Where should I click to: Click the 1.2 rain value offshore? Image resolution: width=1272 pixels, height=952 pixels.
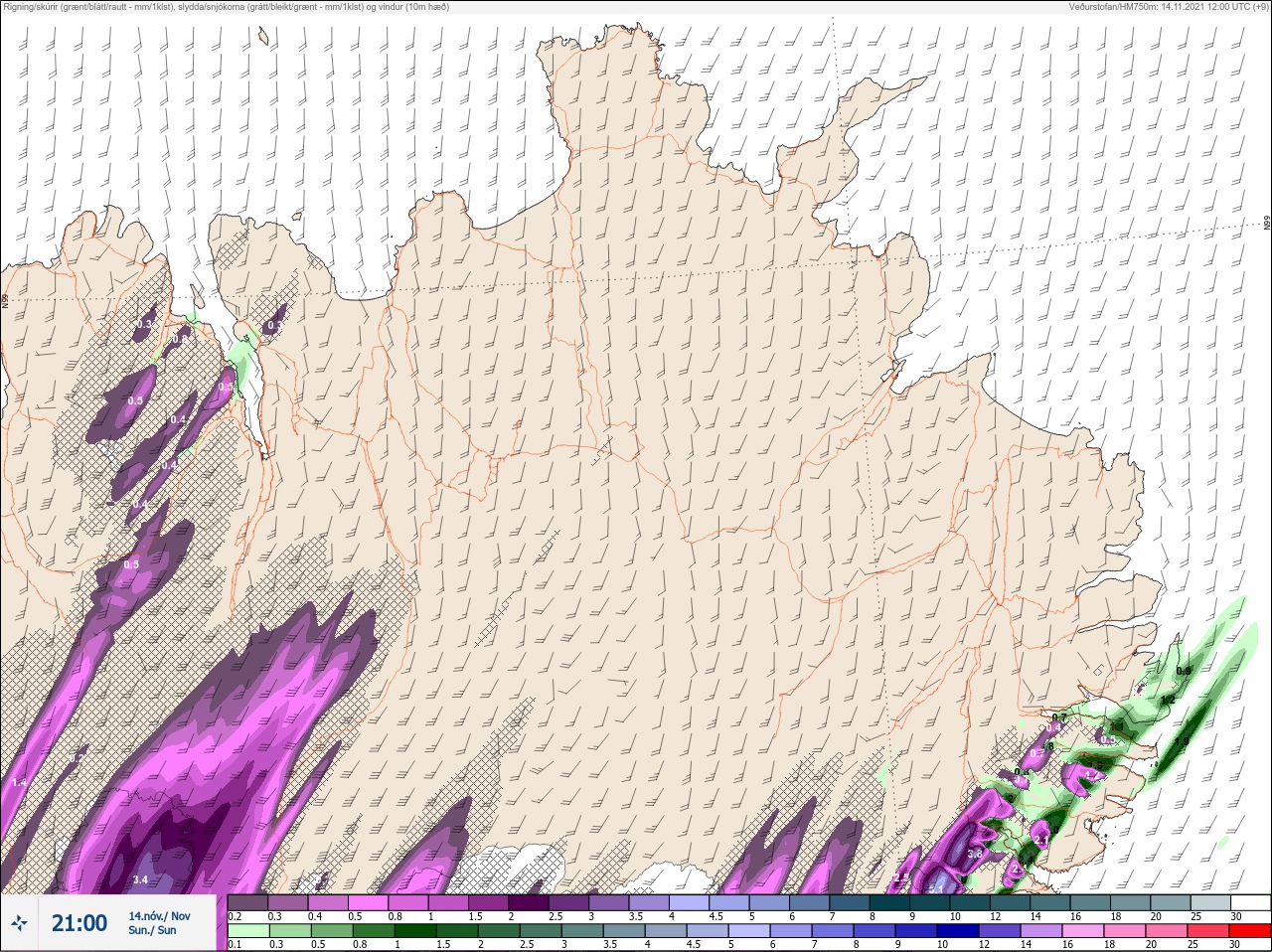[x=1168, y=700]
